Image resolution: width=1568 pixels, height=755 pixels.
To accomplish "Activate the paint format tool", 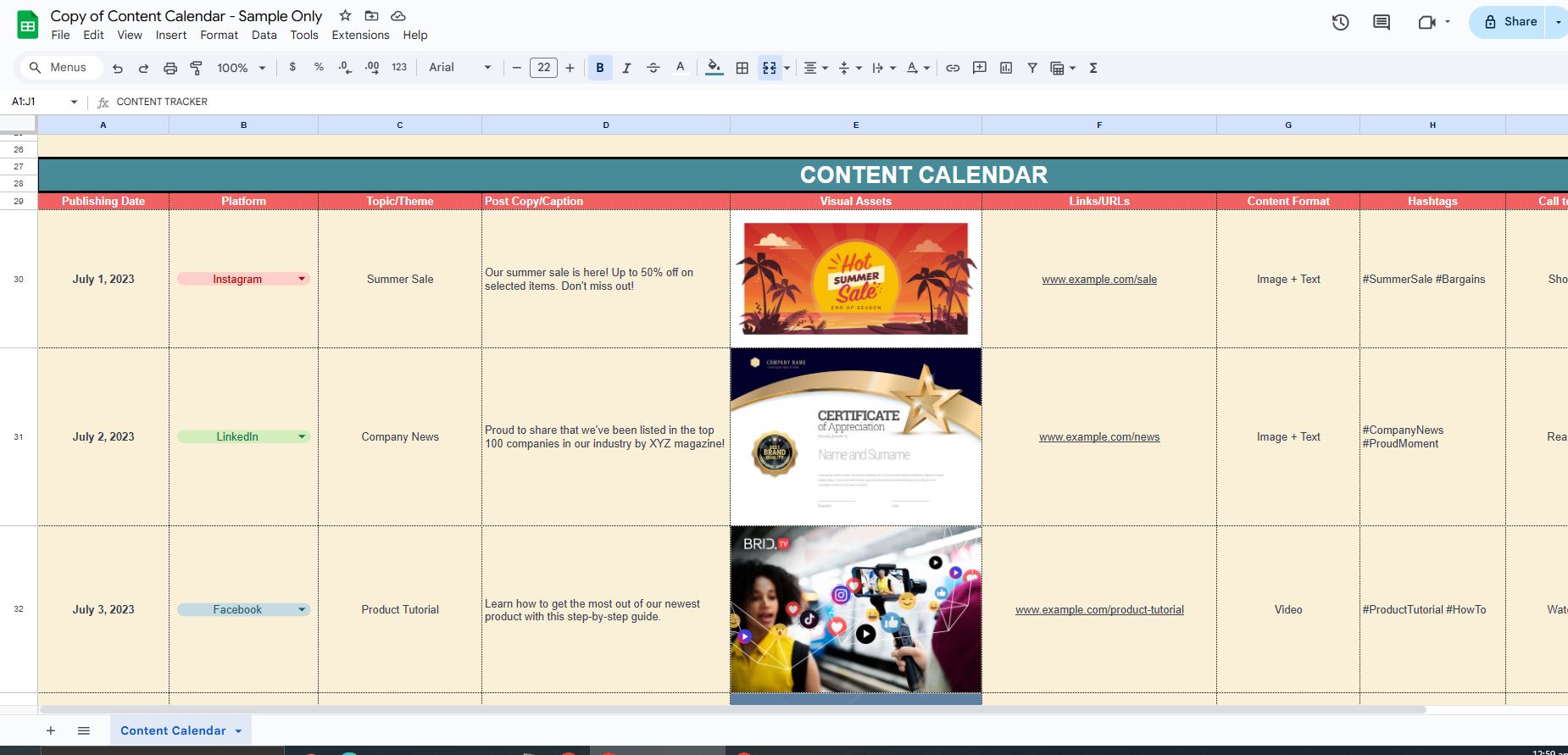I will click(196, 68).
